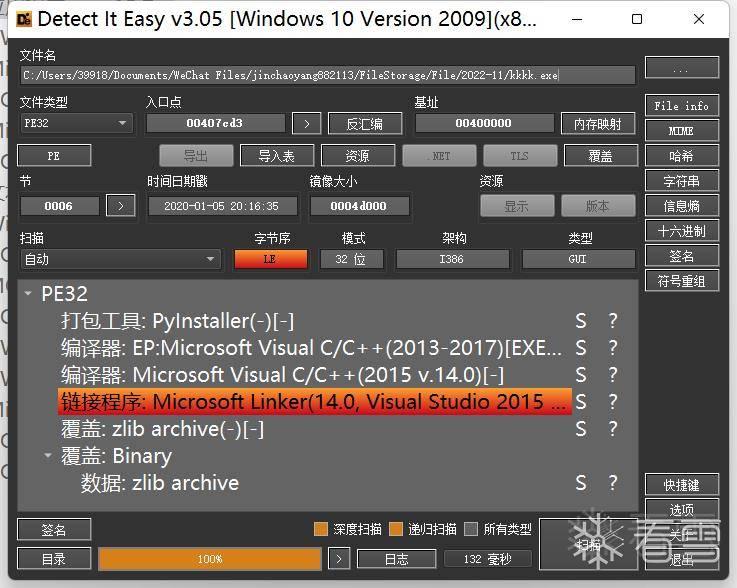The image size is (737, 588).
Task: Open the 信息熵 entropy view
Action: tap(682, 206)
